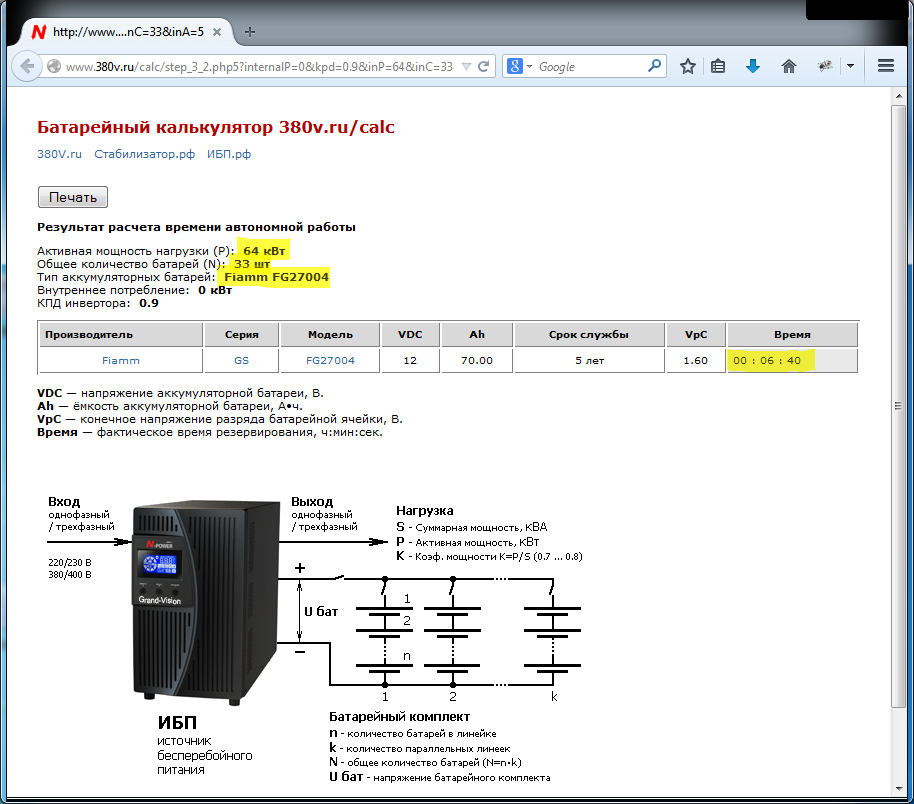
Task: Open the Стабилизатор.рф link
Action: click(145, 154)
